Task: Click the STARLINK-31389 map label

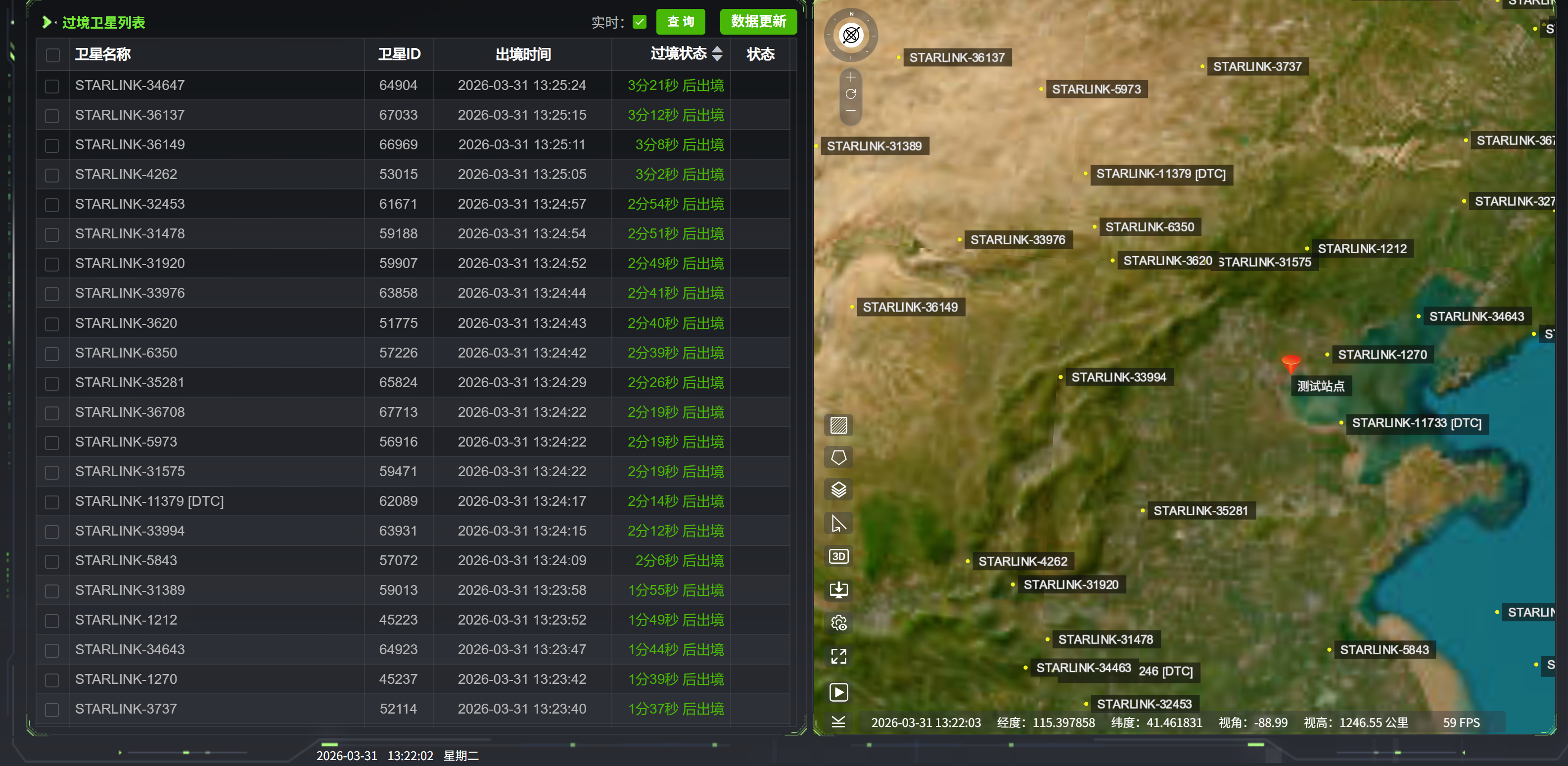Action: [874, 146]
